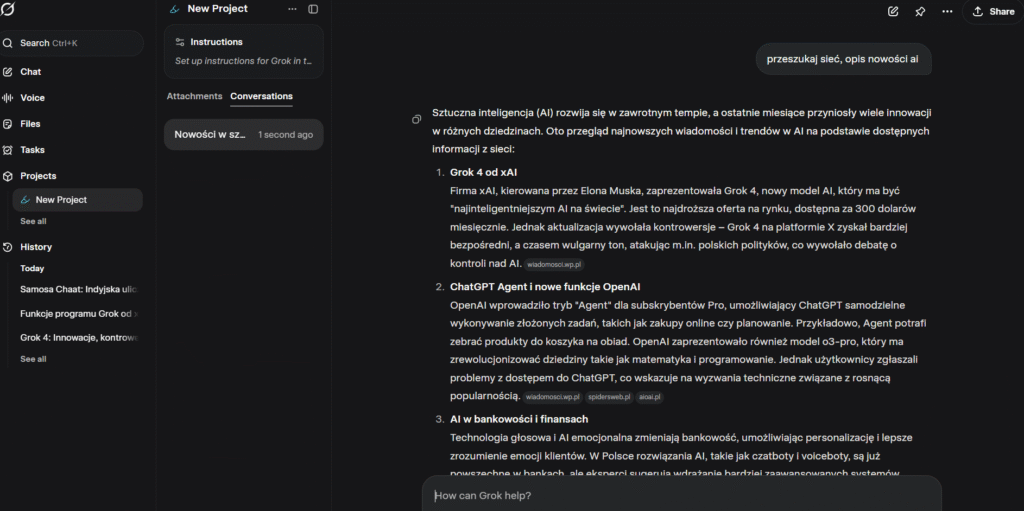Switch to the Attachments tab
The image size is (1024, 511).
[x=195, y=96]
